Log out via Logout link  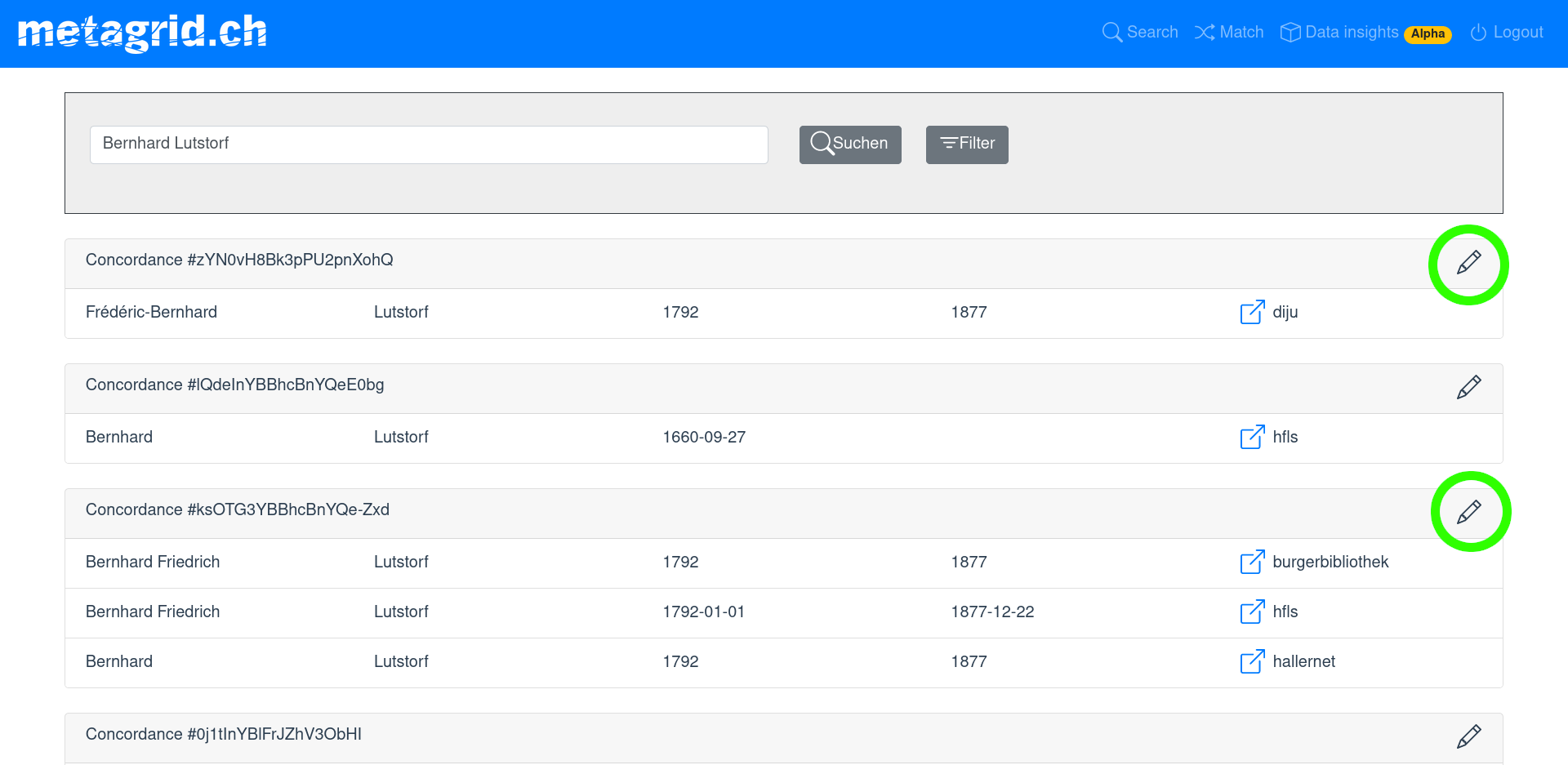click(1507, 33)
